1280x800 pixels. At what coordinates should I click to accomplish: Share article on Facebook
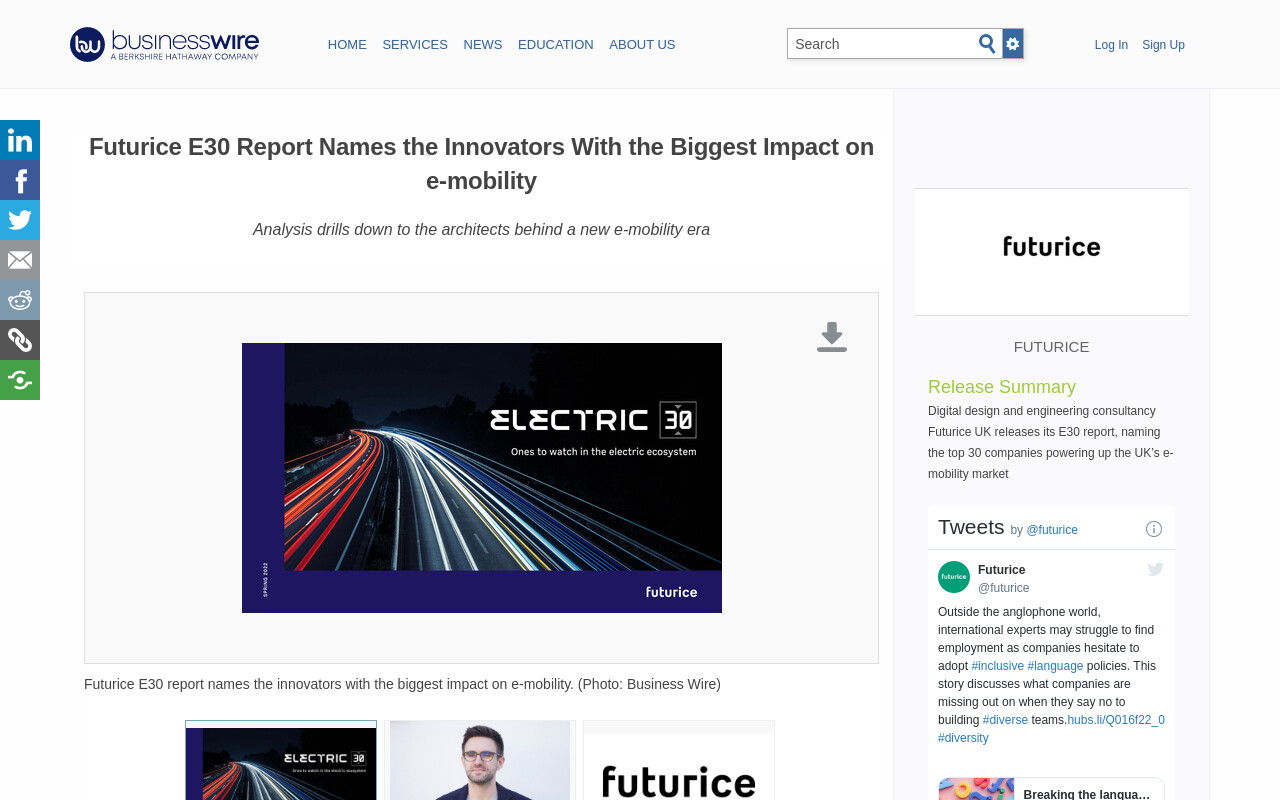tap(20, 180)
